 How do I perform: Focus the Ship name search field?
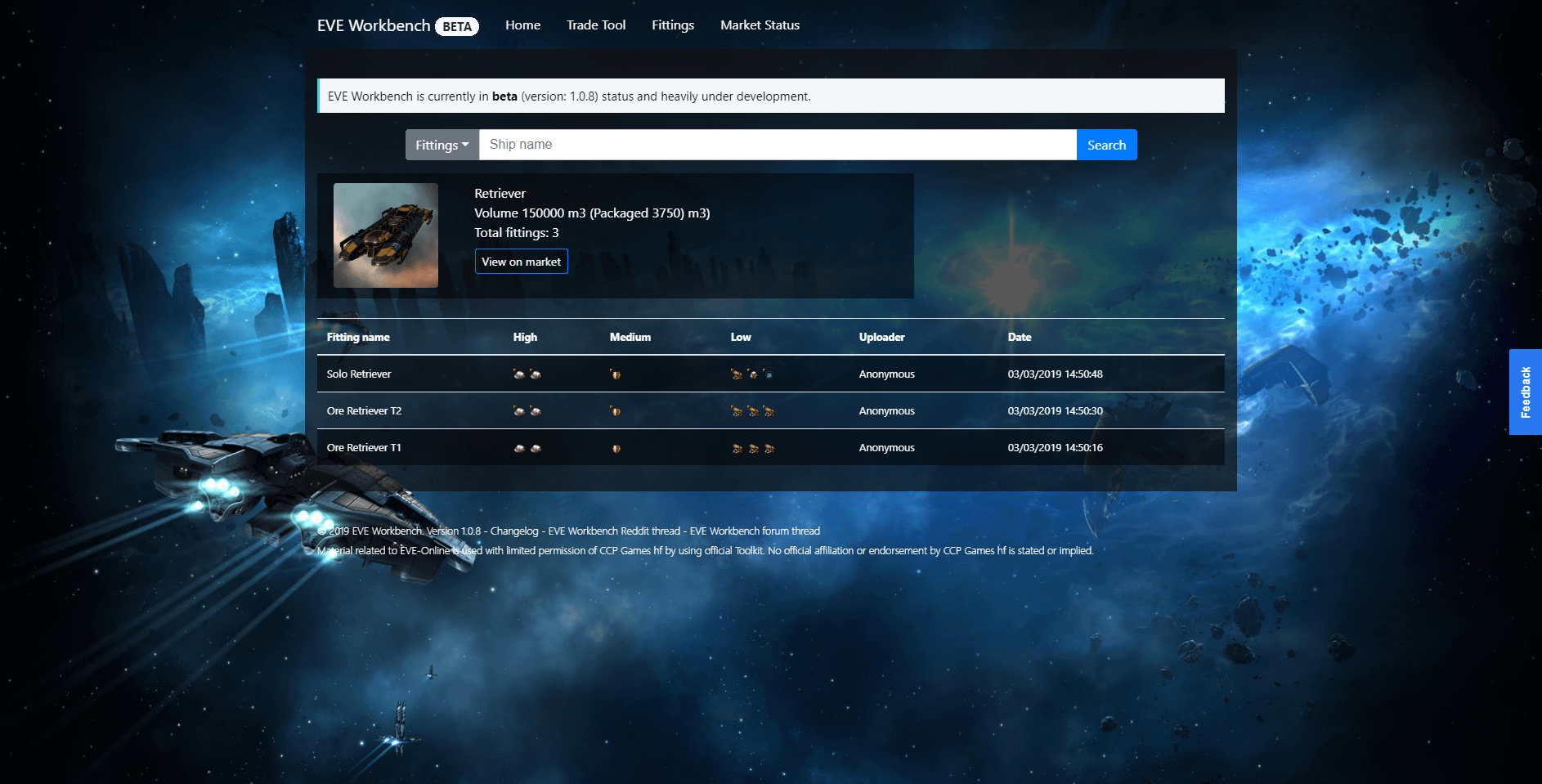pyautogui.click(x=778, y=145)
